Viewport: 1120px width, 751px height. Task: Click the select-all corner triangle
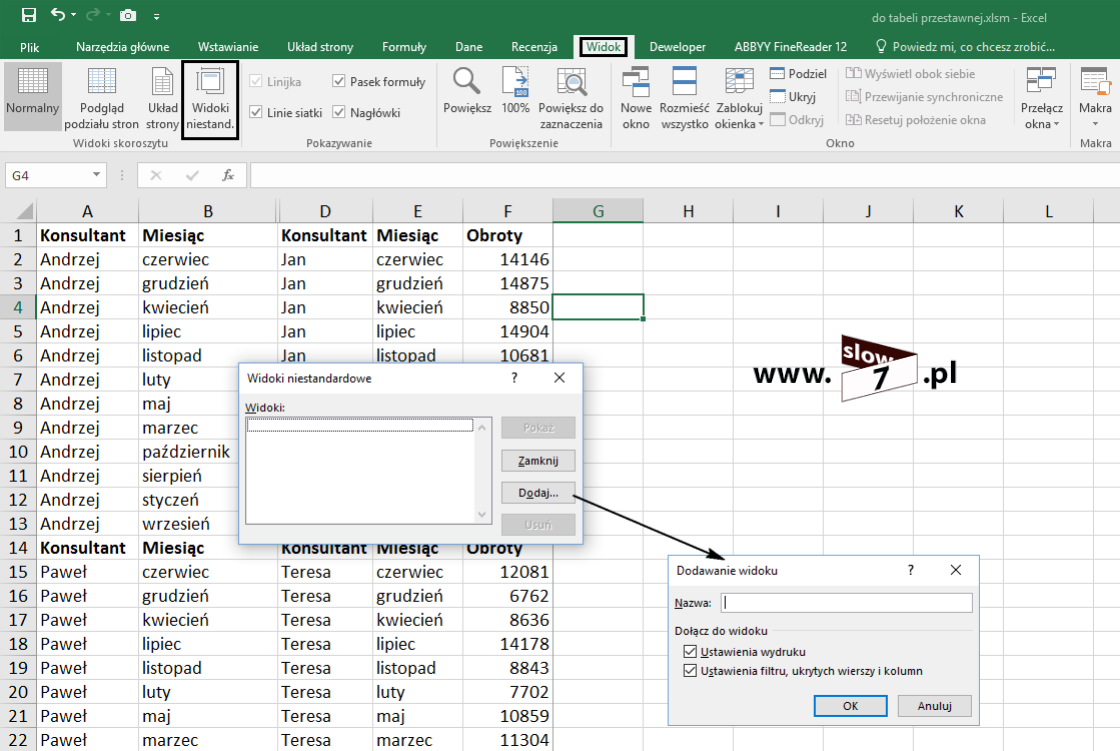pos(24,211)
